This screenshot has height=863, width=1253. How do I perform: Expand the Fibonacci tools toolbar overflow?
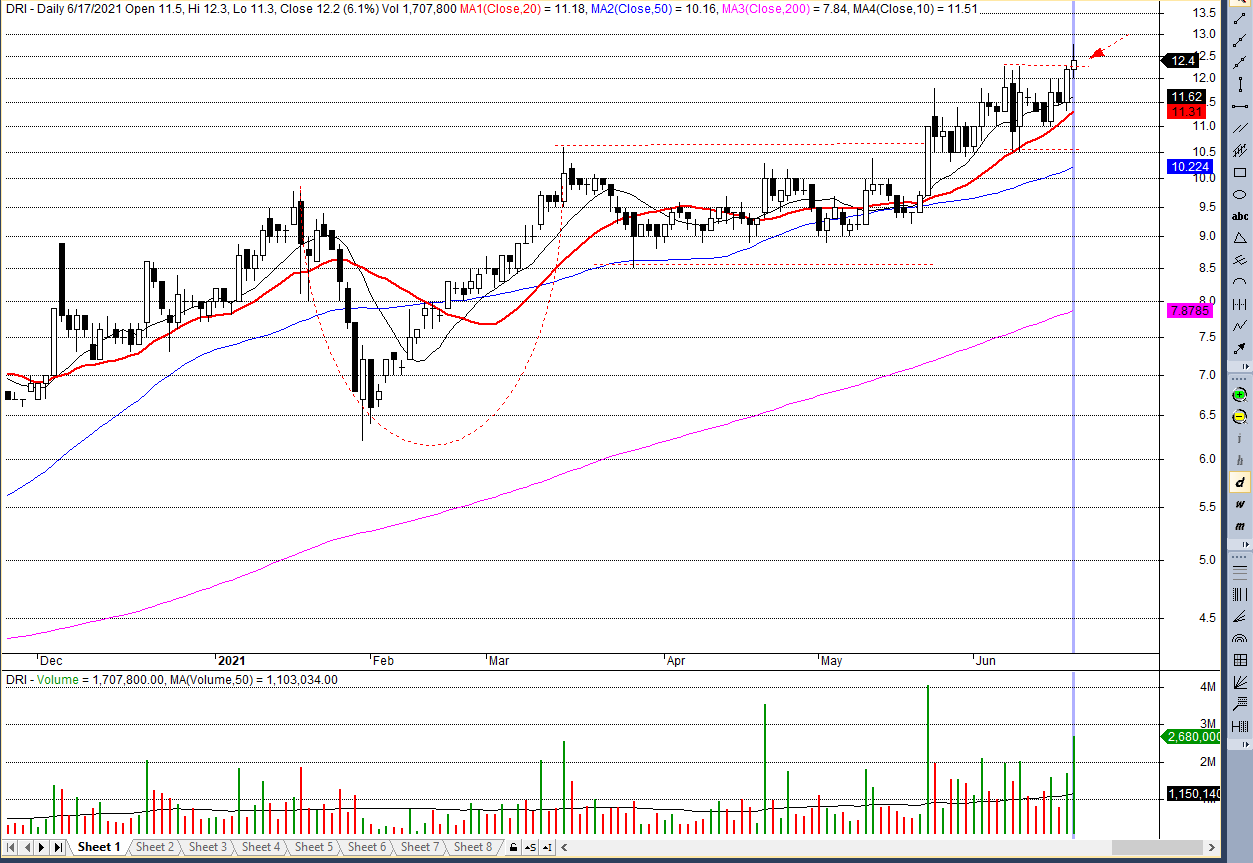(x=1240, y=746)
